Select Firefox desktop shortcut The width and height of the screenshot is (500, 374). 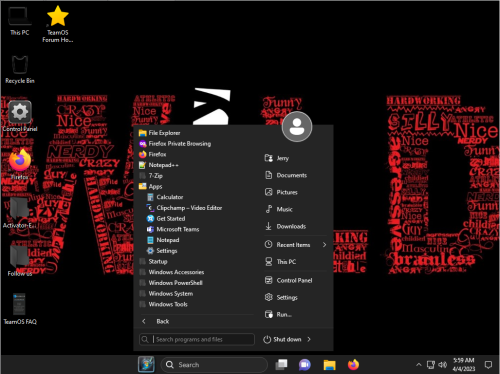click(x=20, y=165)
